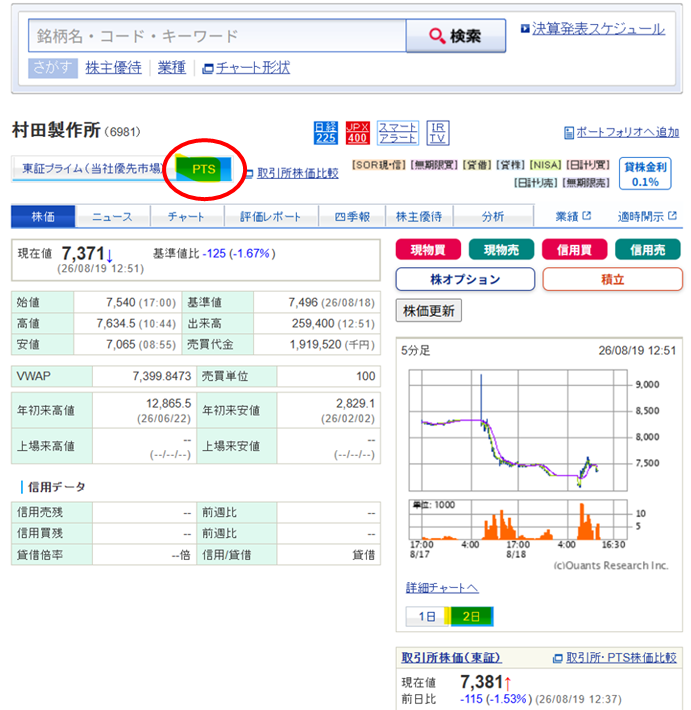Open the 分析 tab
This screenshot has width=691, height=710.
(x=493, y=216)
